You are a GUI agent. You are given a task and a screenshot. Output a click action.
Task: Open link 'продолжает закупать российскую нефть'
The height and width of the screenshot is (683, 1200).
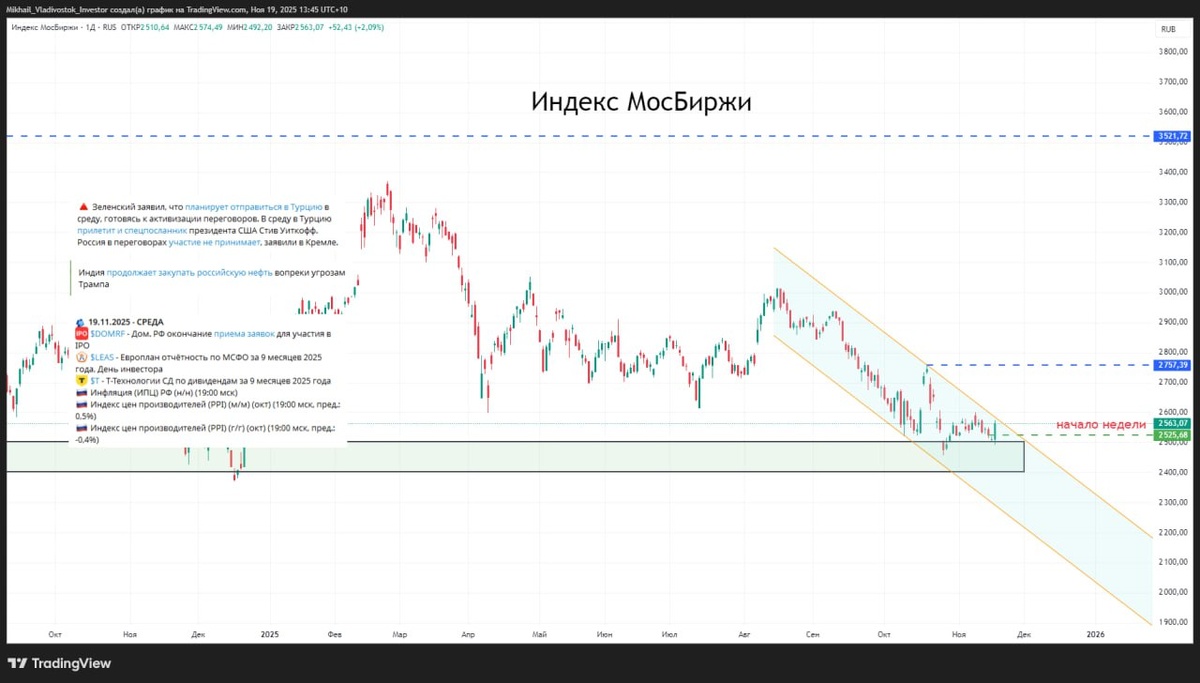coord(189,273)
